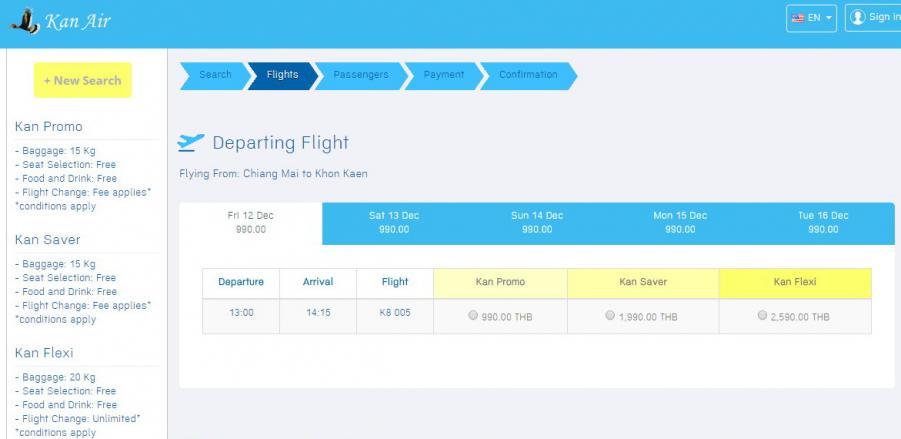901x439 pixels.
Task: Click the Payment step in progress bar
Action: [443, 75]
